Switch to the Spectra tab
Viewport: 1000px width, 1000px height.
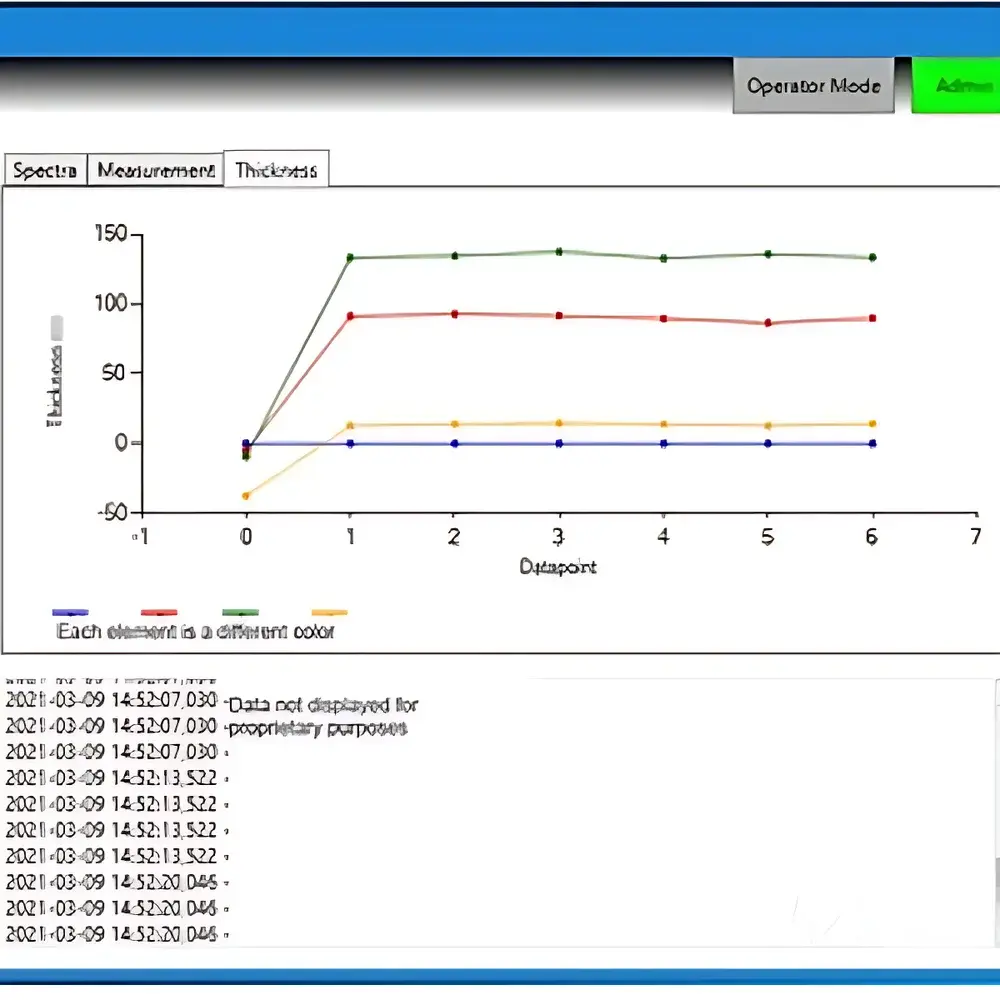[45, 170]
